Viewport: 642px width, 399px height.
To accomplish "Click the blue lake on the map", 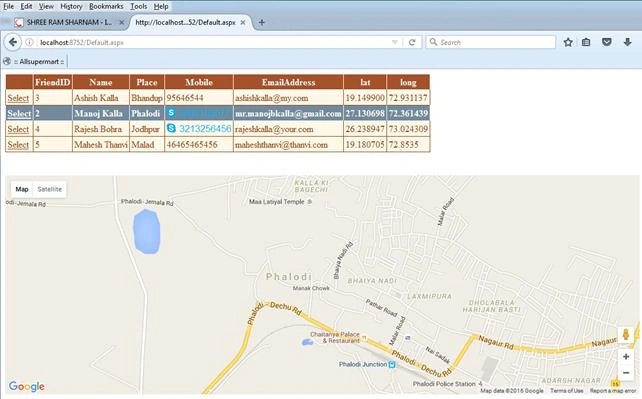I will (146, 232).
